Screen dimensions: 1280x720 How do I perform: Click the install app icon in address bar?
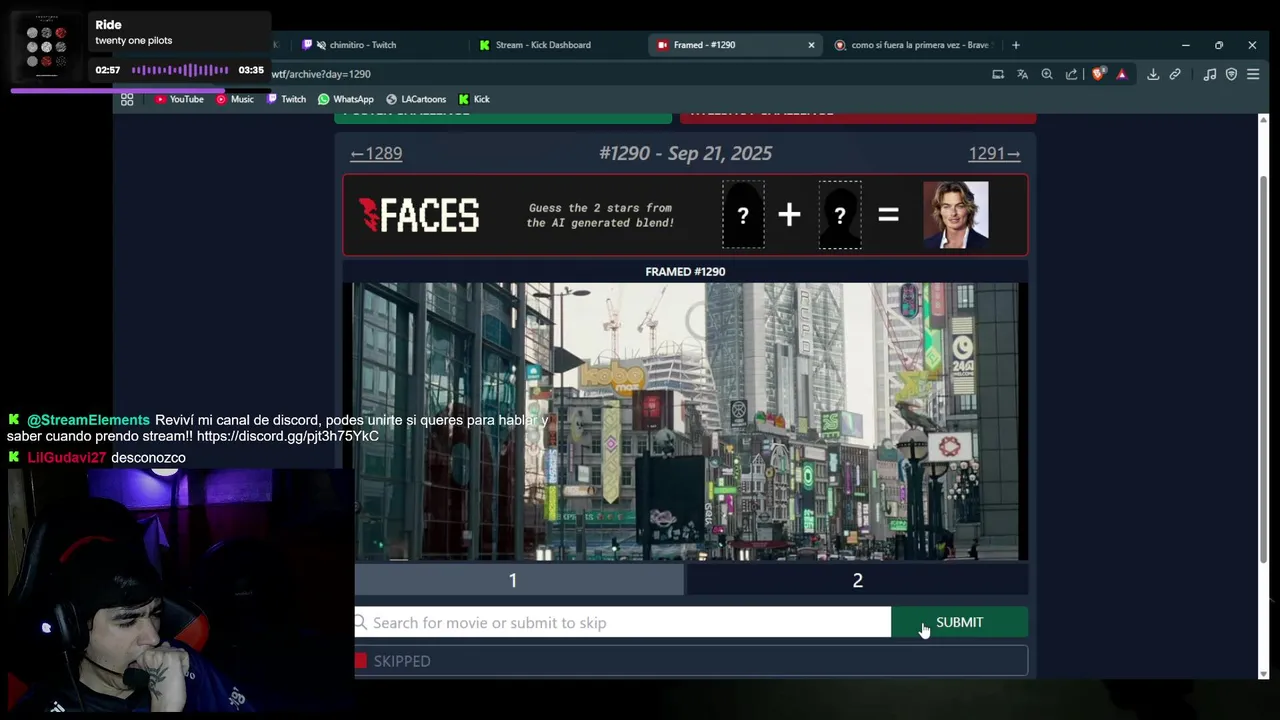[998, 74]
